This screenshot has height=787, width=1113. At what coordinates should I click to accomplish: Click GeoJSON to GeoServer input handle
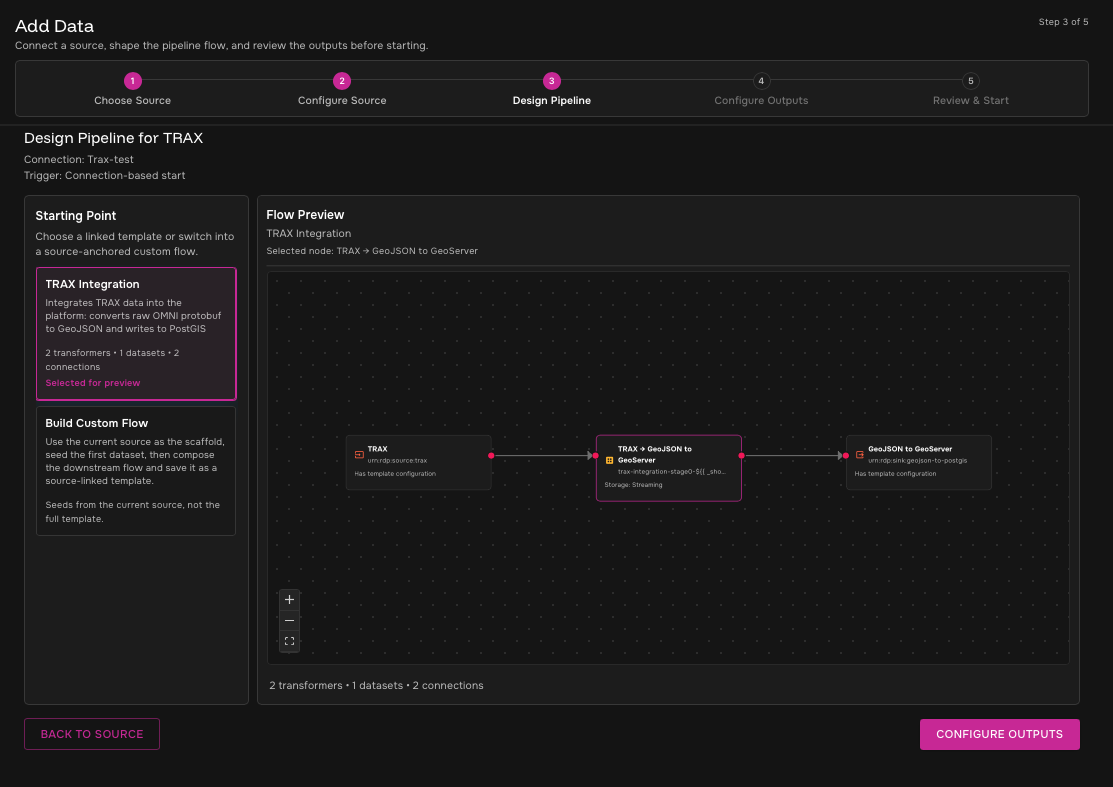click(845, 456)
